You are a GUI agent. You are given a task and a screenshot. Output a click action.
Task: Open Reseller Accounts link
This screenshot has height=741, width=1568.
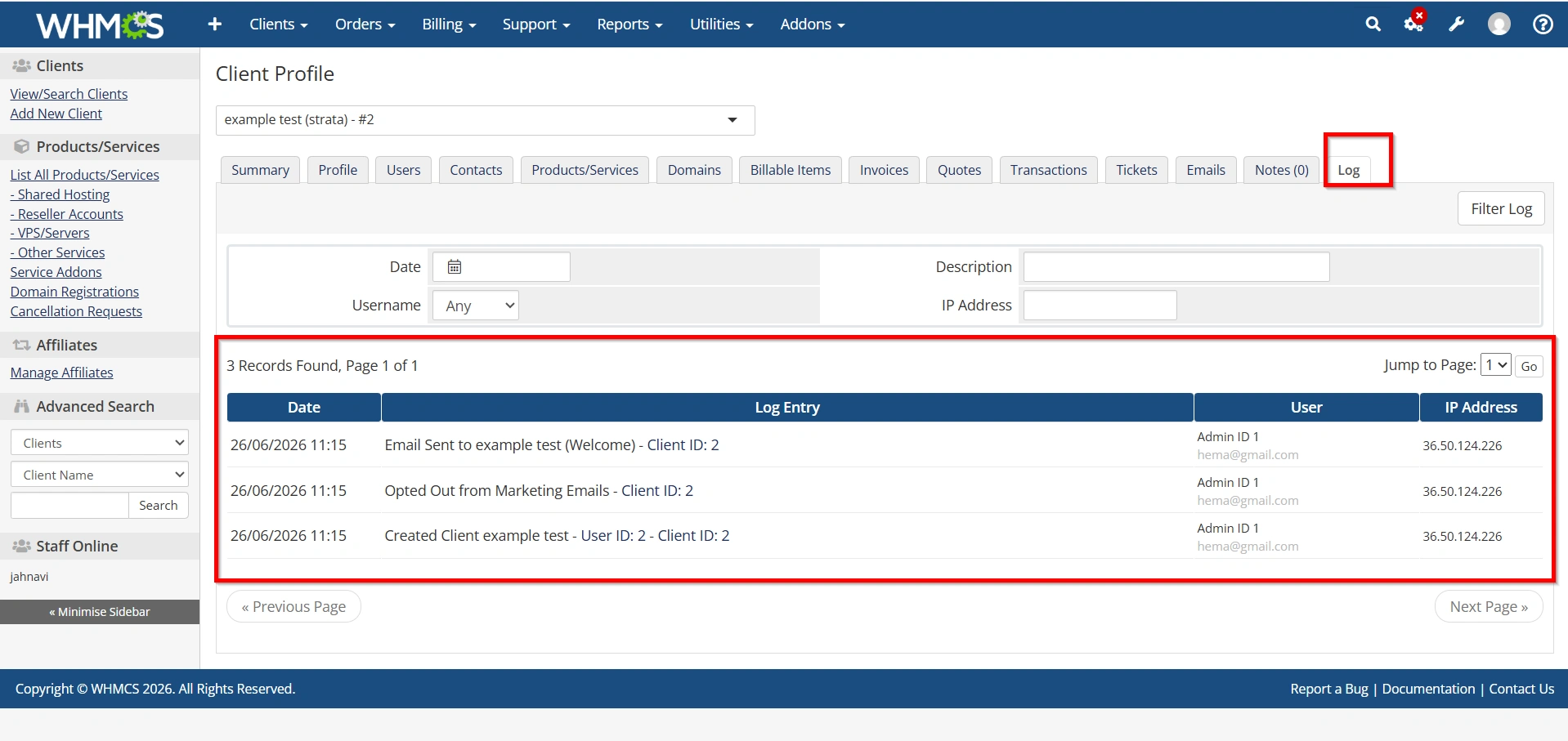(x=66, y=214)
